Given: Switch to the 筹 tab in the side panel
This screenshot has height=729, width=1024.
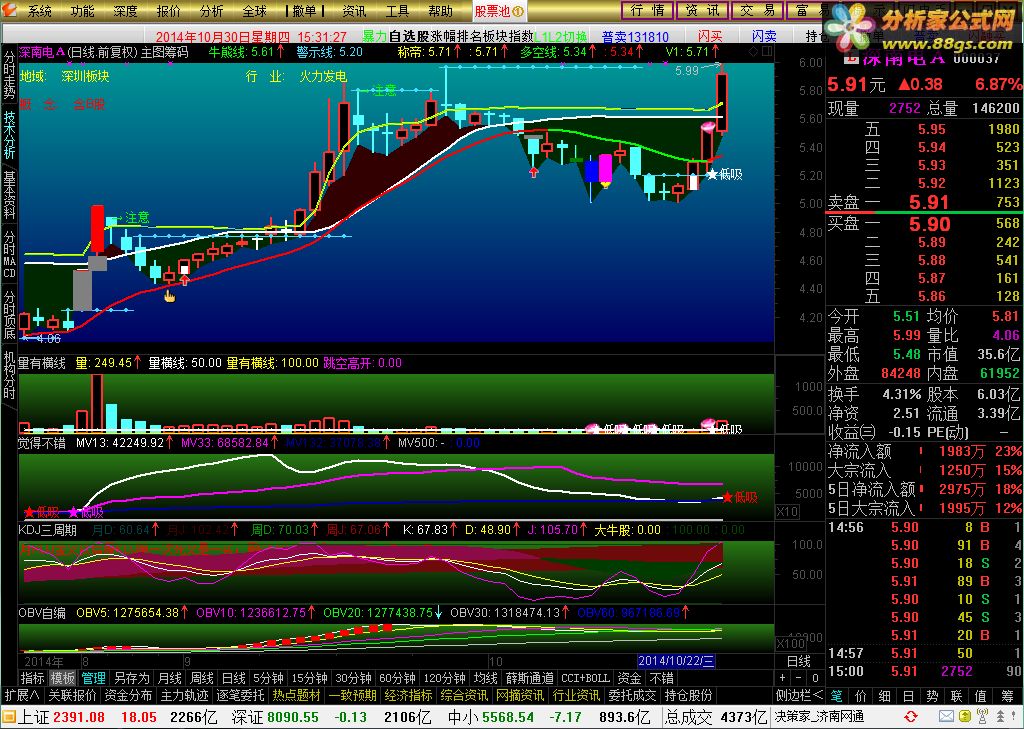Looking at the screenshot, I should coord(1006,696).
